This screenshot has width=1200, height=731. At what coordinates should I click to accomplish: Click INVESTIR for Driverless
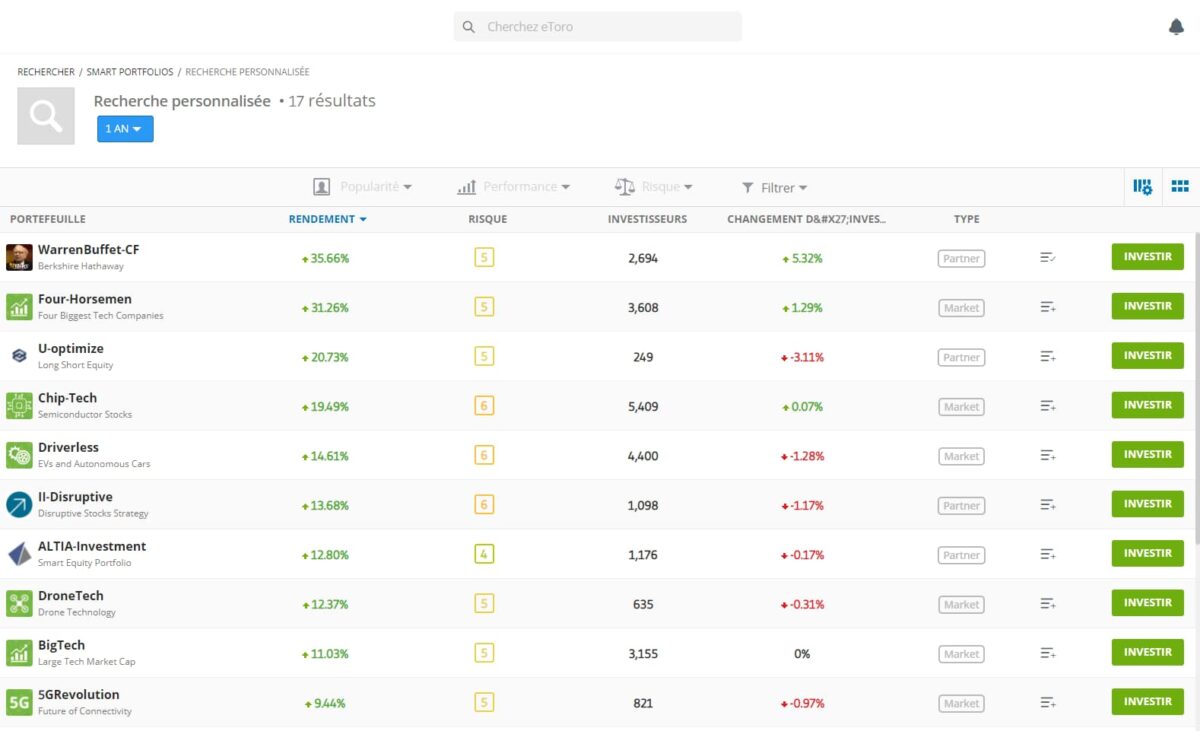point(1147,454)
